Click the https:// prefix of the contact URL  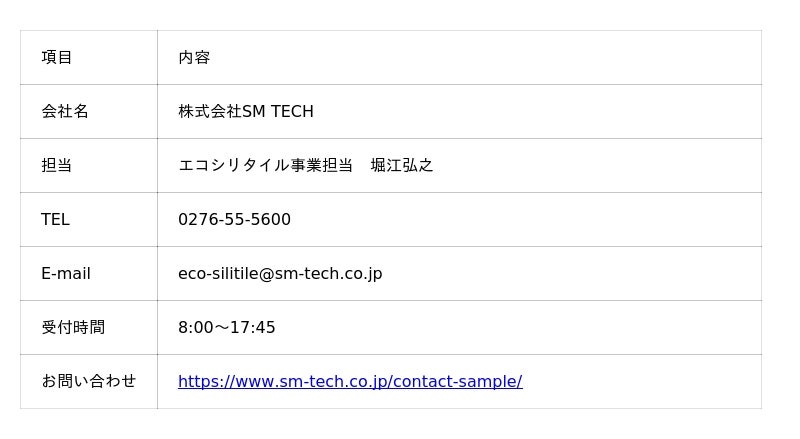(207, 381)
